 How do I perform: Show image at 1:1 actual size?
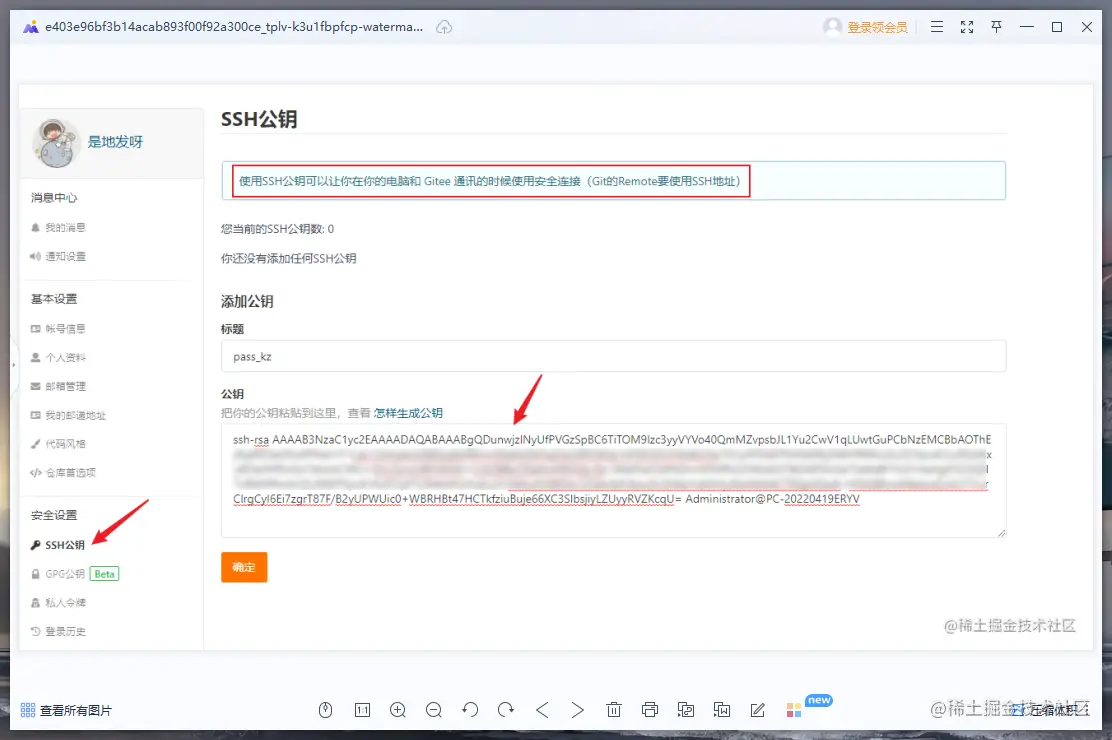click(362, 709)
